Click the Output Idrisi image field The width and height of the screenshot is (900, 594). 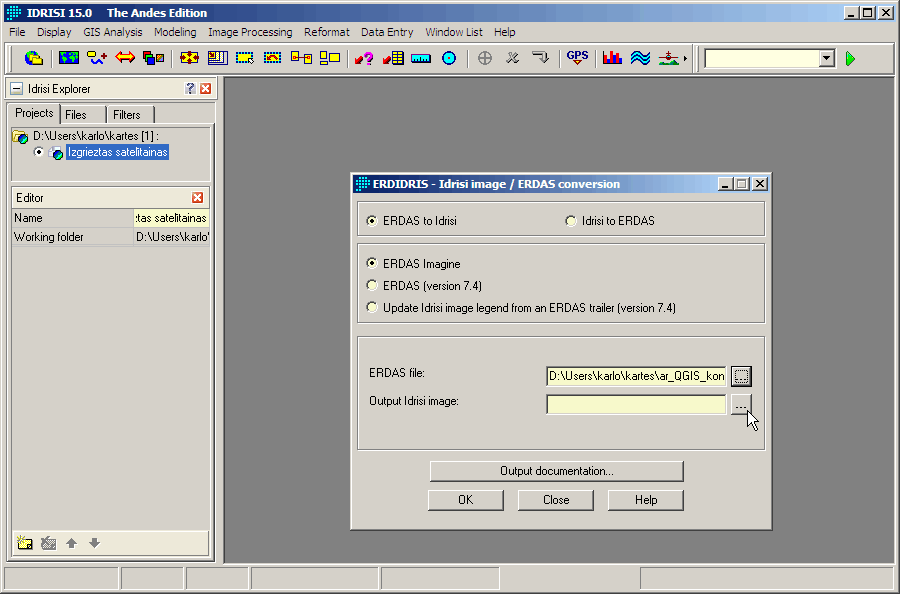pos(636,405)
